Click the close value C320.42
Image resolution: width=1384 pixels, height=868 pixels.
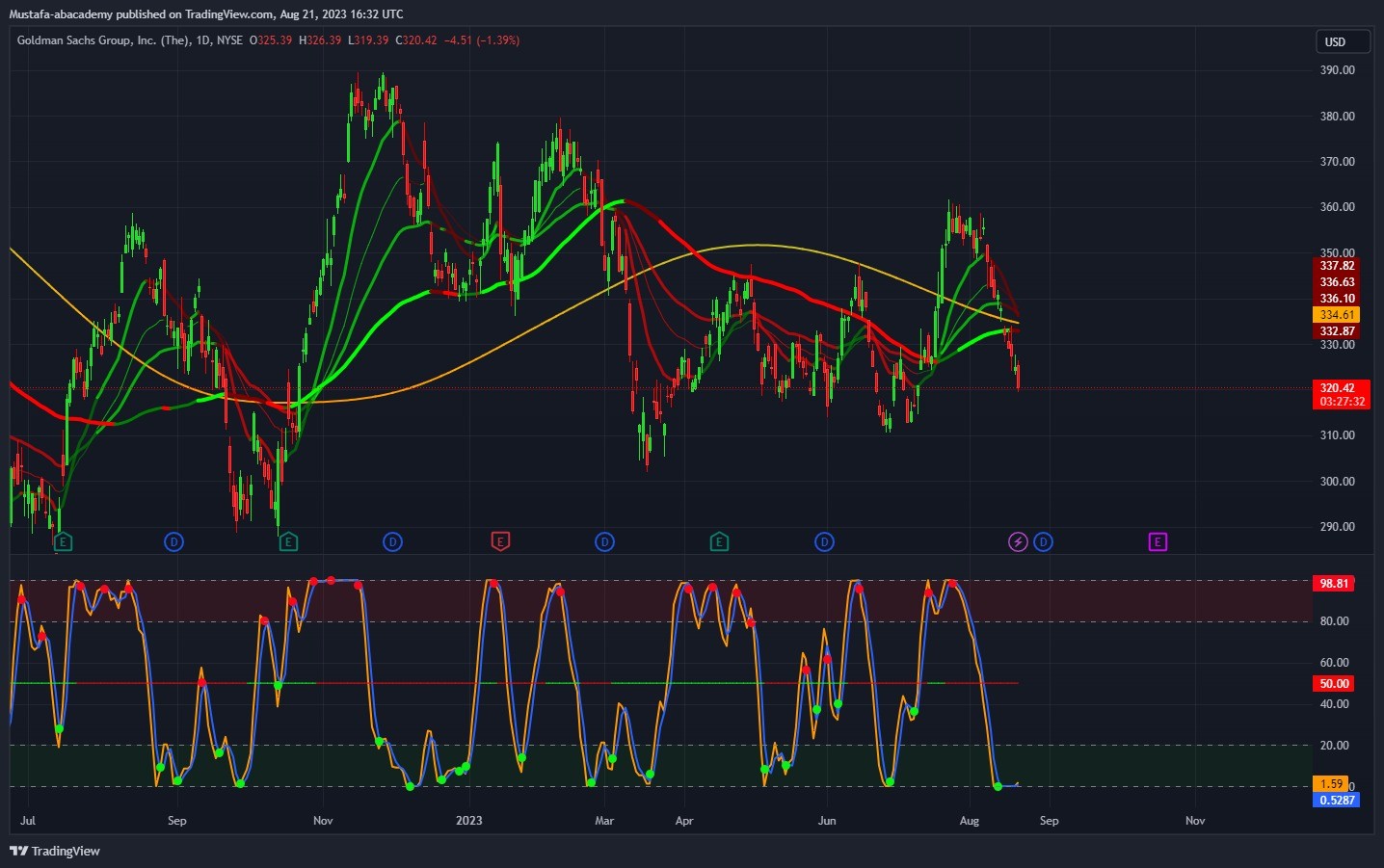click(x=416, y=40)
